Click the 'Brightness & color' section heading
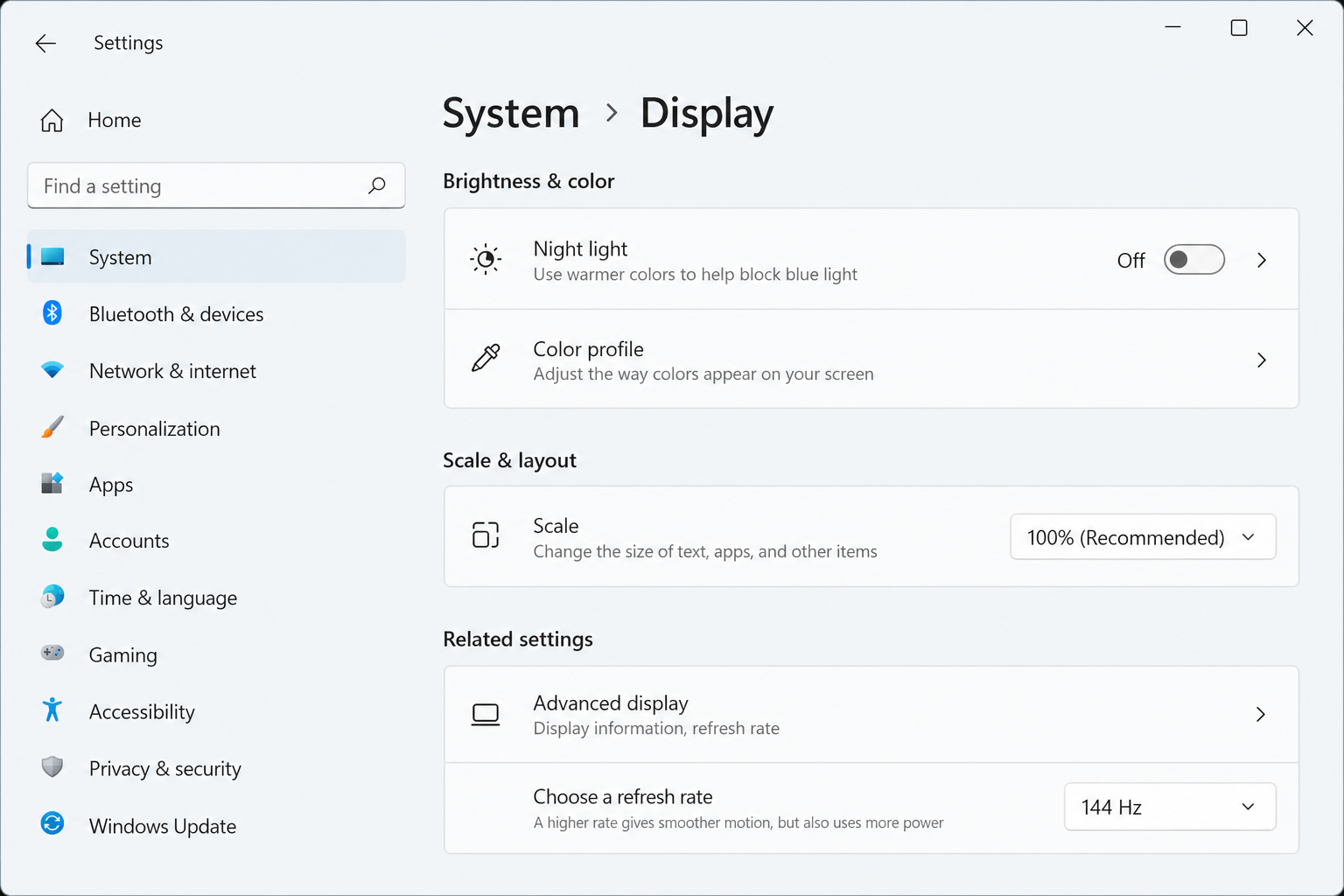This screenshot has height=896, width=1344. point(528,181)
